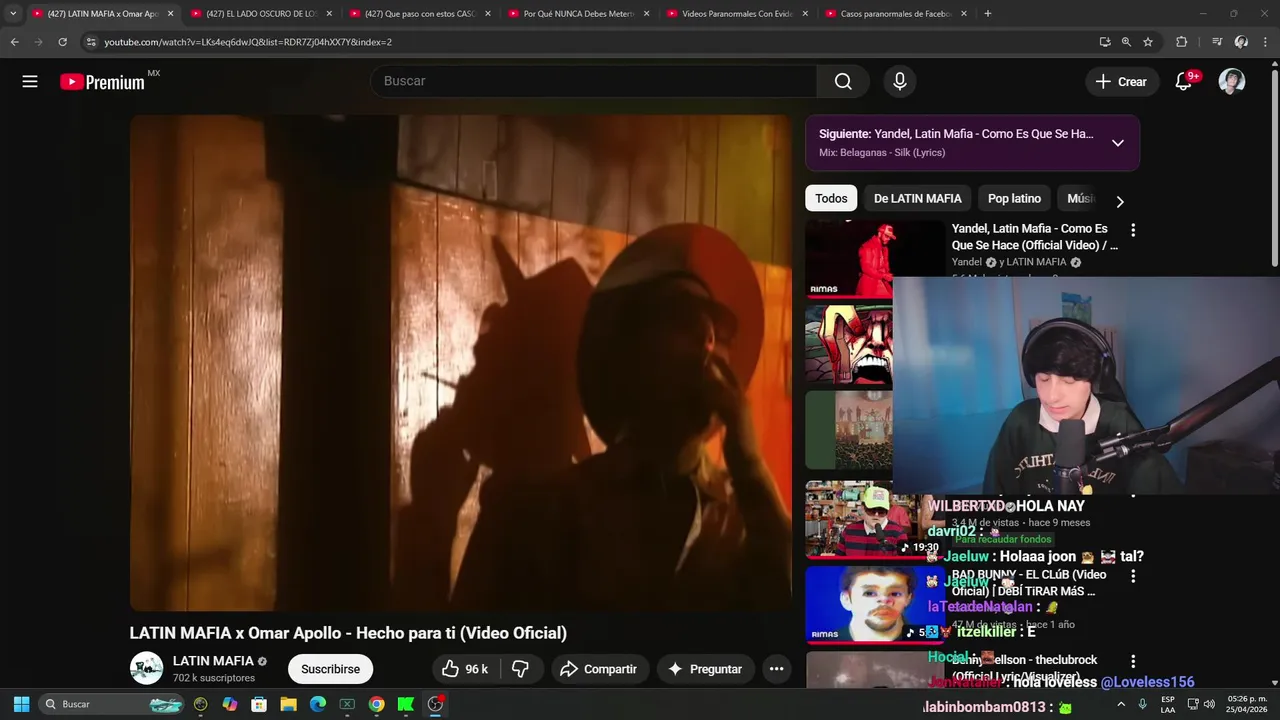Click the Compartir share button
Screen dimensions: 1280x720
(x=598, y=669)
